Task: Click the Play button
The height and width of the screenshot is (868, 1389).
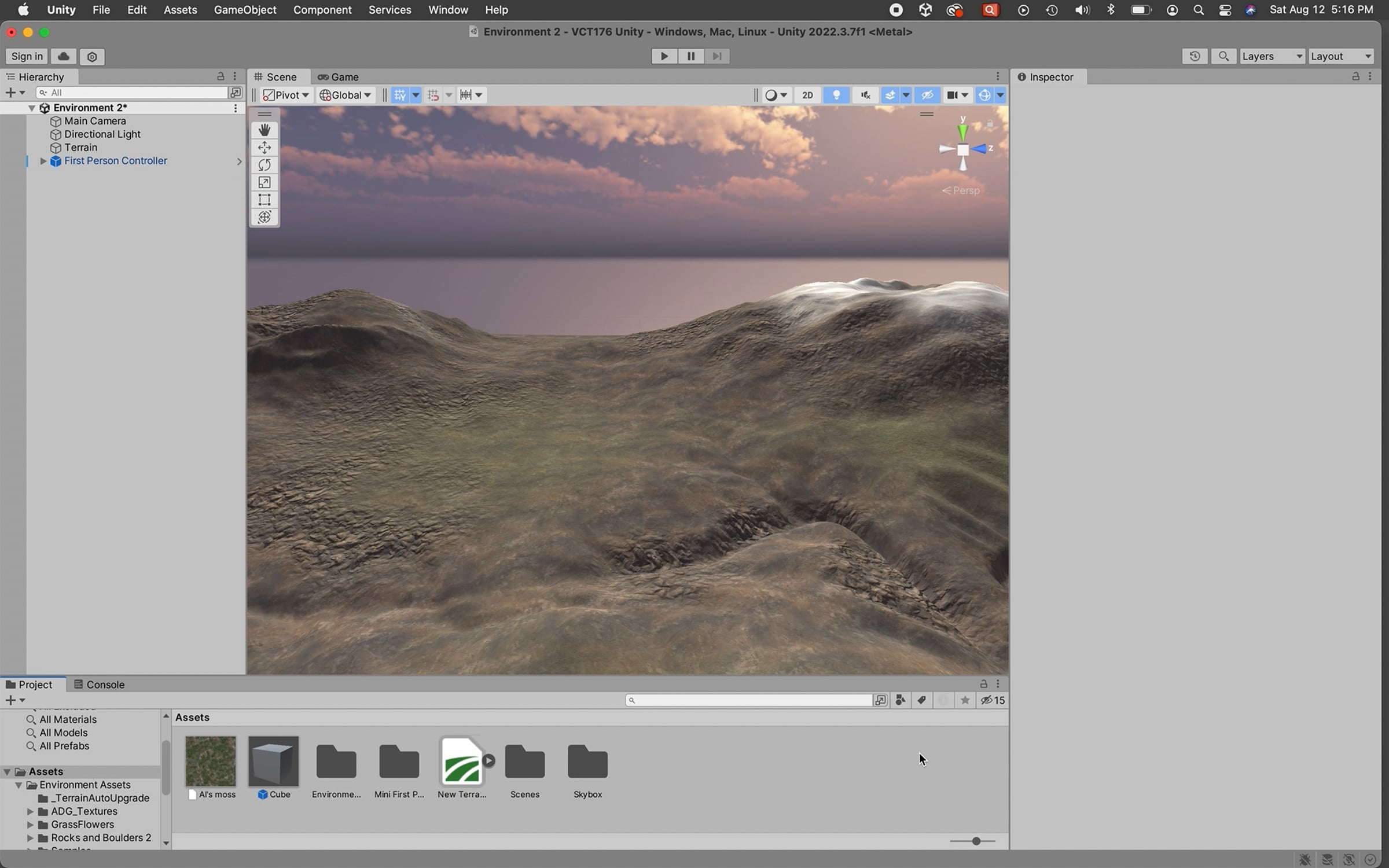Action: click(664, 56)
